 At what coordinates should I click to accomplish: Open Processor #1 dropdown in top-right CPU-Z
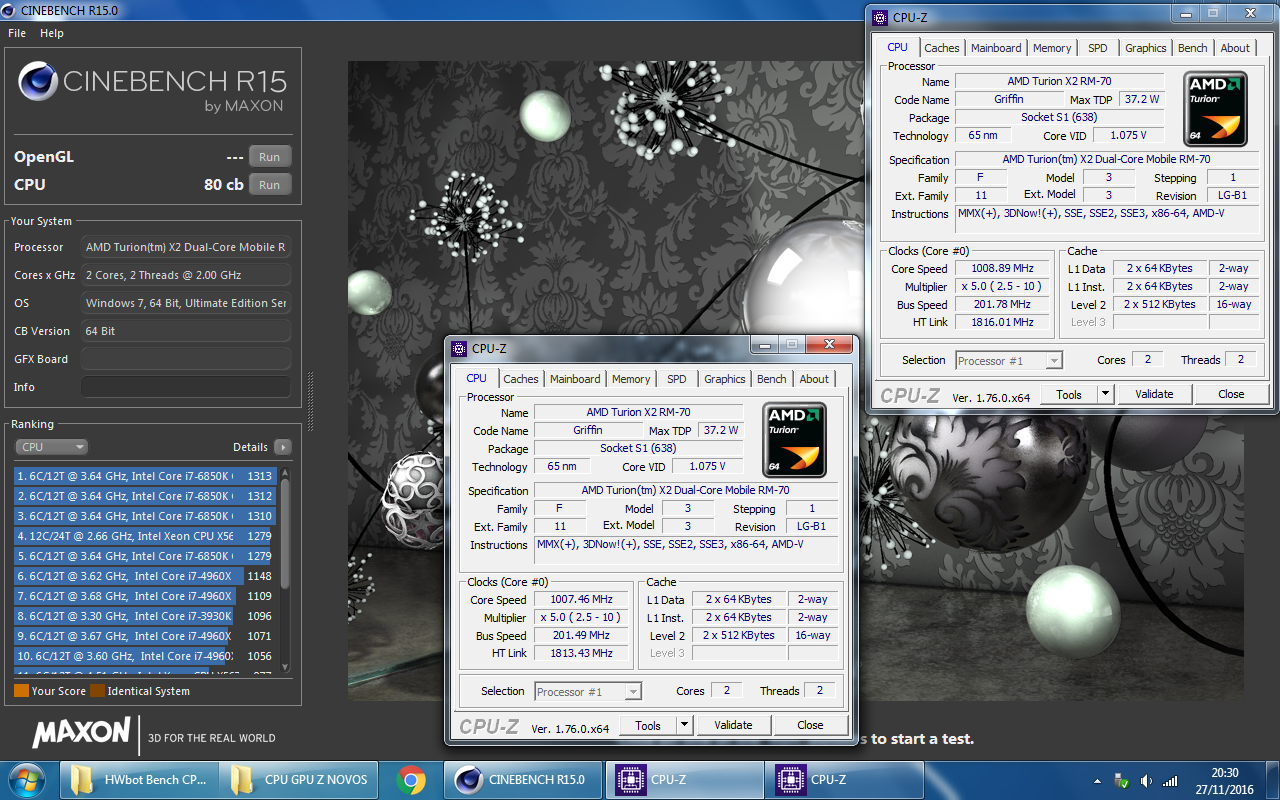[1009, 360]
